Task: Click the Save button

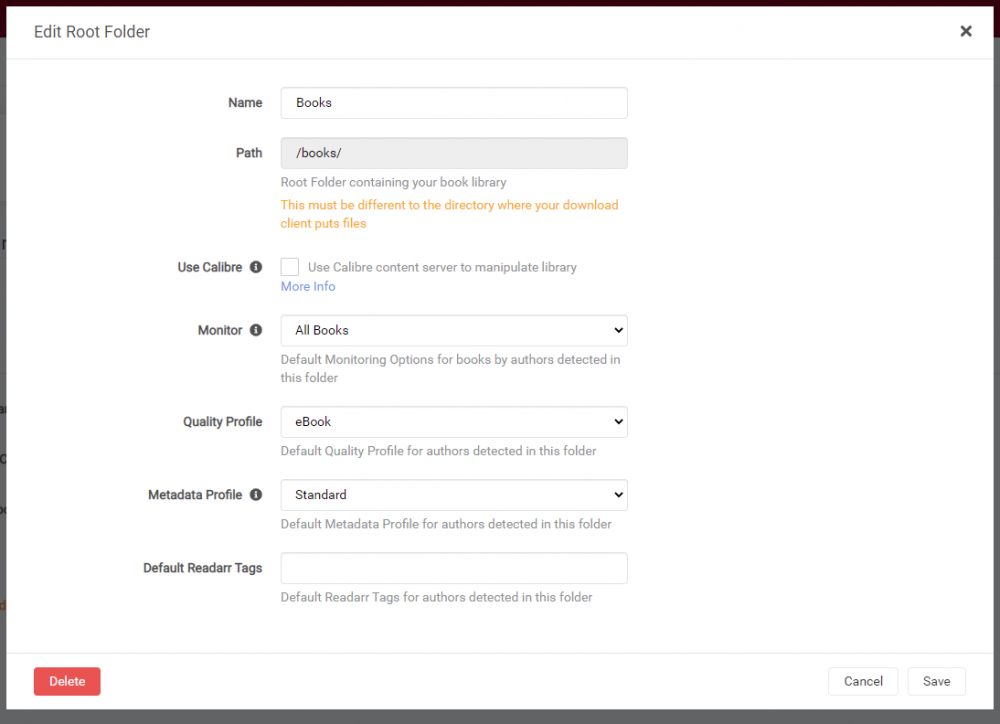Action: [x=936, y=681]
